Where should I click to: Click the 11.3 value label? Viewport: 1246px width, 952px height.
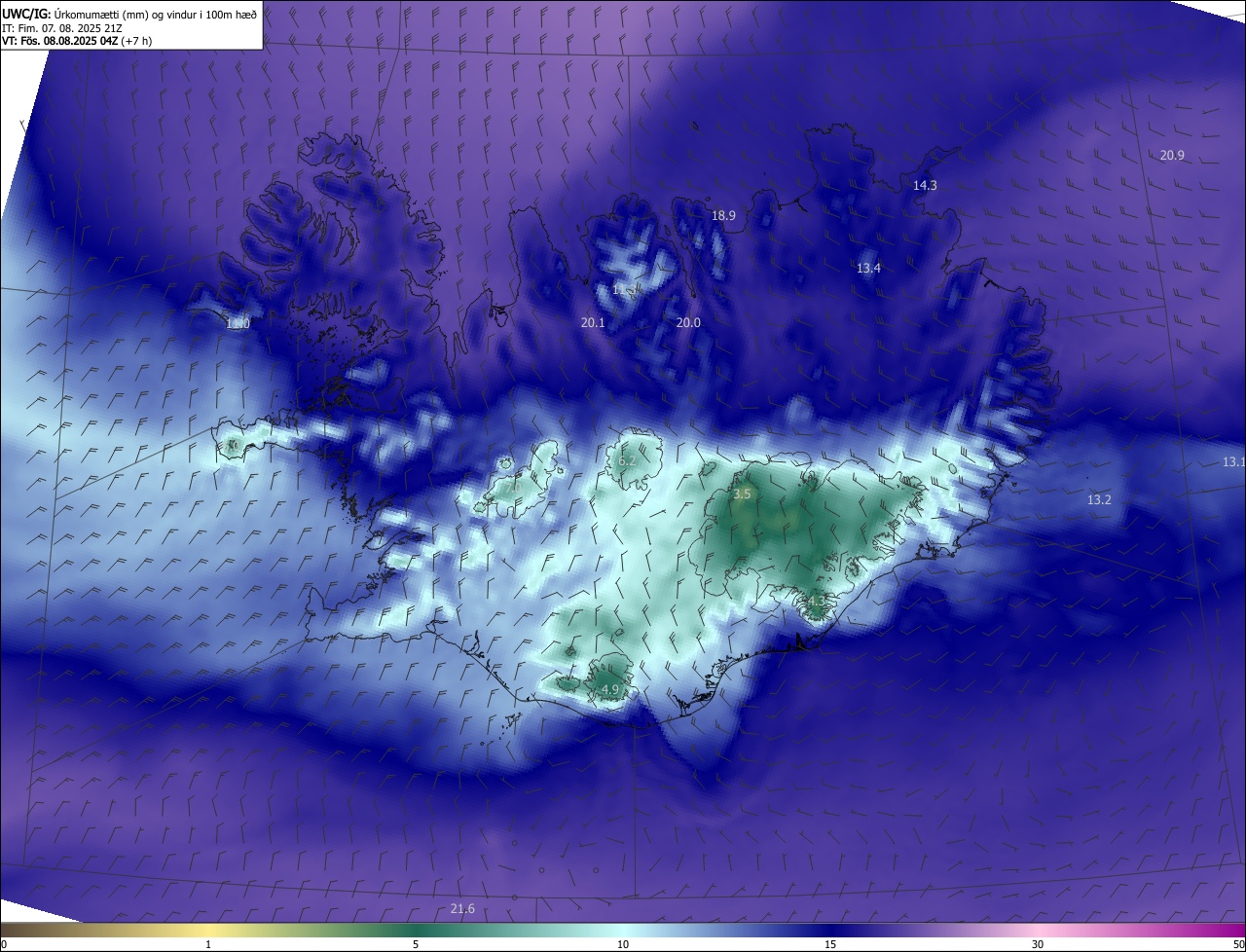pos(625,289)
